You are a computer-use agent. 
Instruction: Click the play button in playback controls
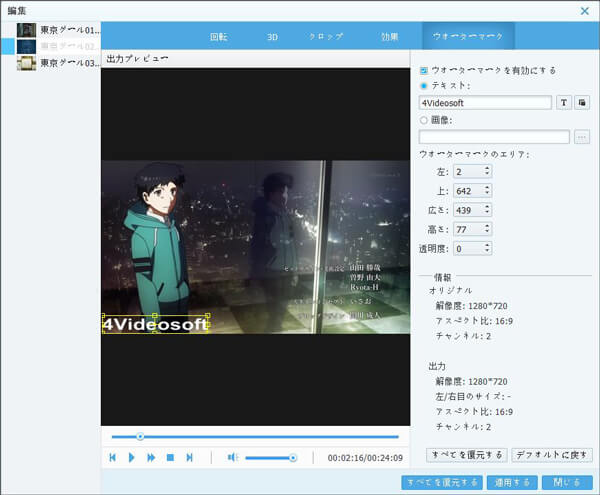tap(131, 457)
